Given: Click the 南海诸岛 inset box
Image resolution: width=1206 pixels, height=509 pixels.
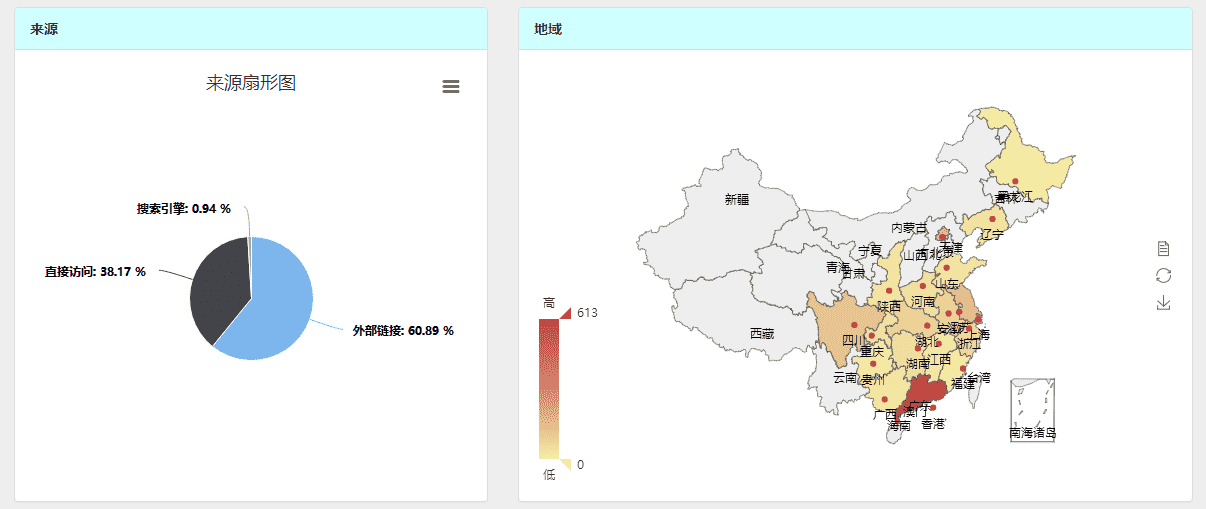Looking at the screenshot, I should [x=1032, y=408].
